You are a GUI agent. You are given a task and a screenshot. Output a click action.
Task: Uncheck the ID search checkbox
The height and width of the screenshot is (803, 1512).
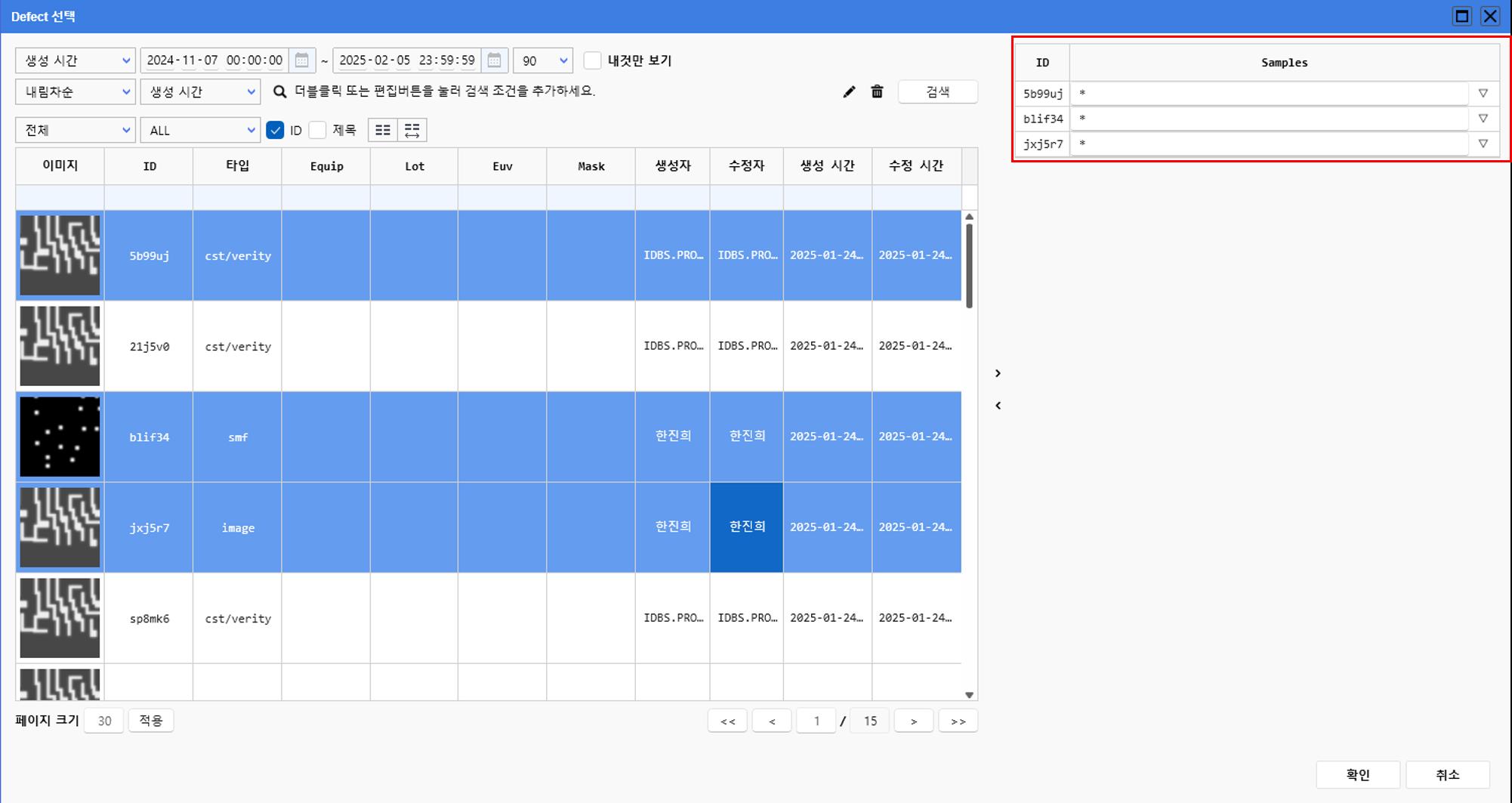[276, 130]
